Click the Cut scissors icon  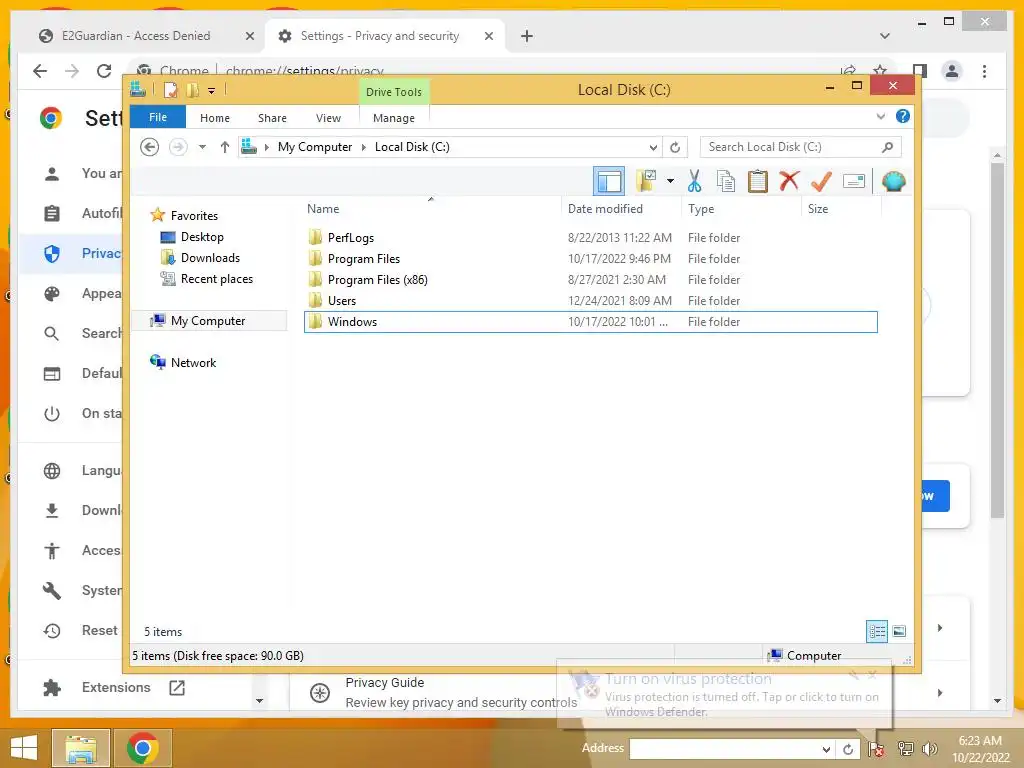[694, 181]
